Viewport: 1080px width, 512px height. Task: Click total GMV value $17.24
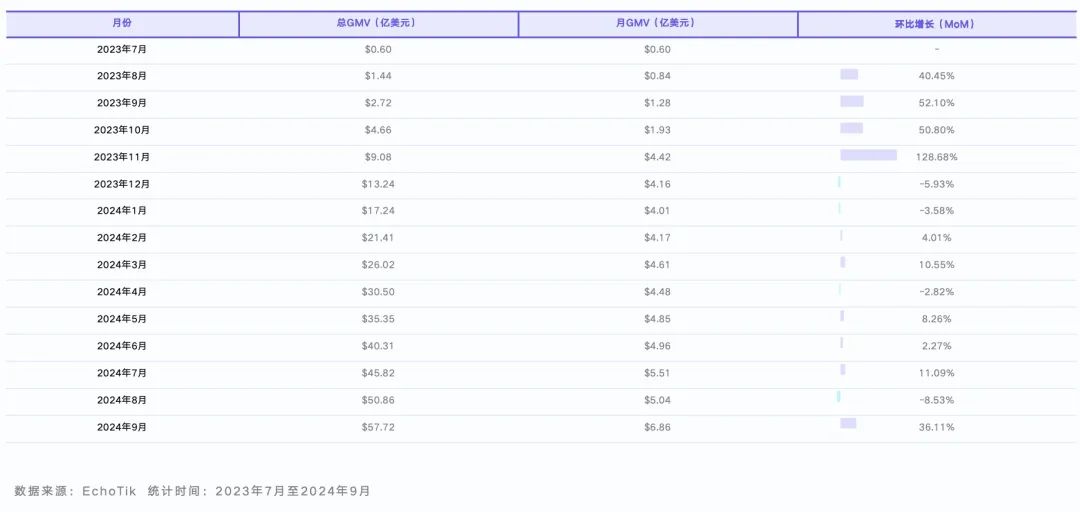378,211
